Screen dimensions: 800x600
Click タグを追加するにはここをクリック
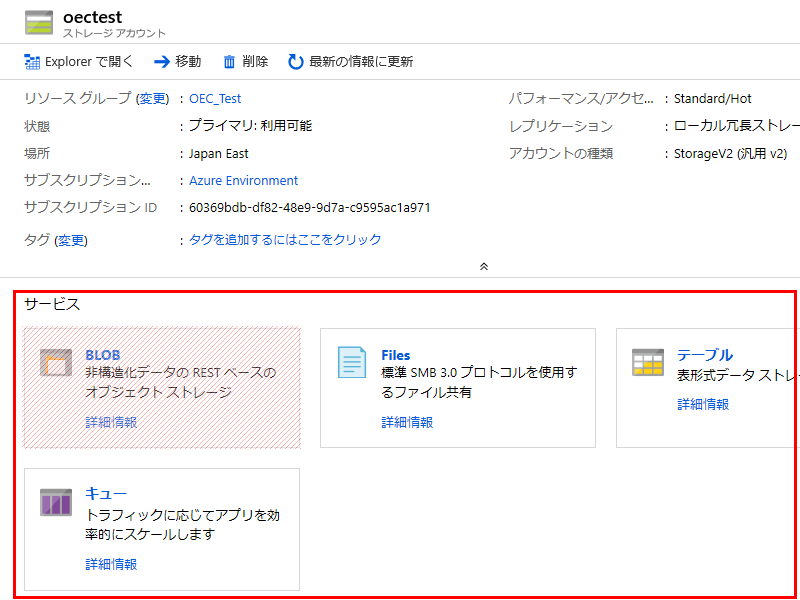[x=285, y=239]
